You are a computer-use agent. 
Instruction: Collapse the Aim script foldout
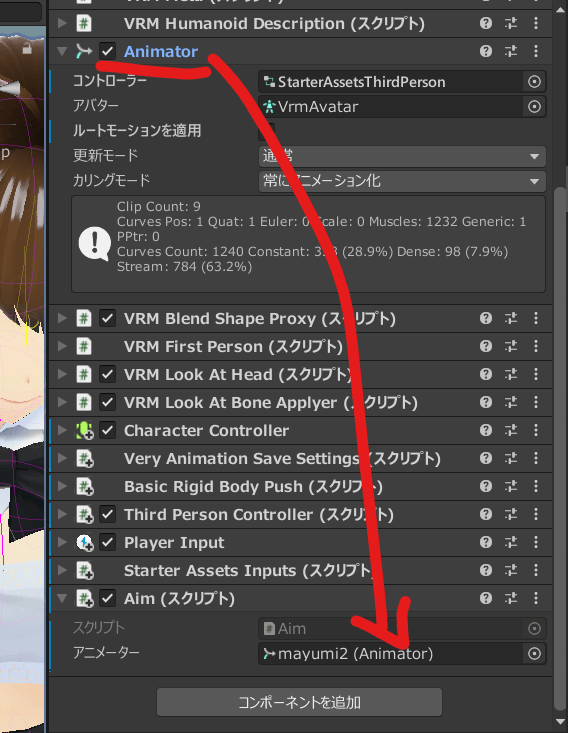coord(62,598)
